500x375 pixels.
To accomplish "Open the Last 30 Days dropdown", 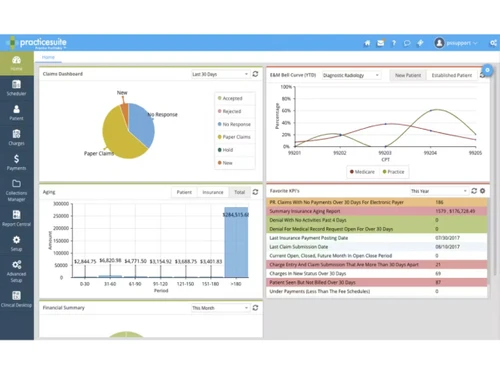I will (x=220, y=74).
